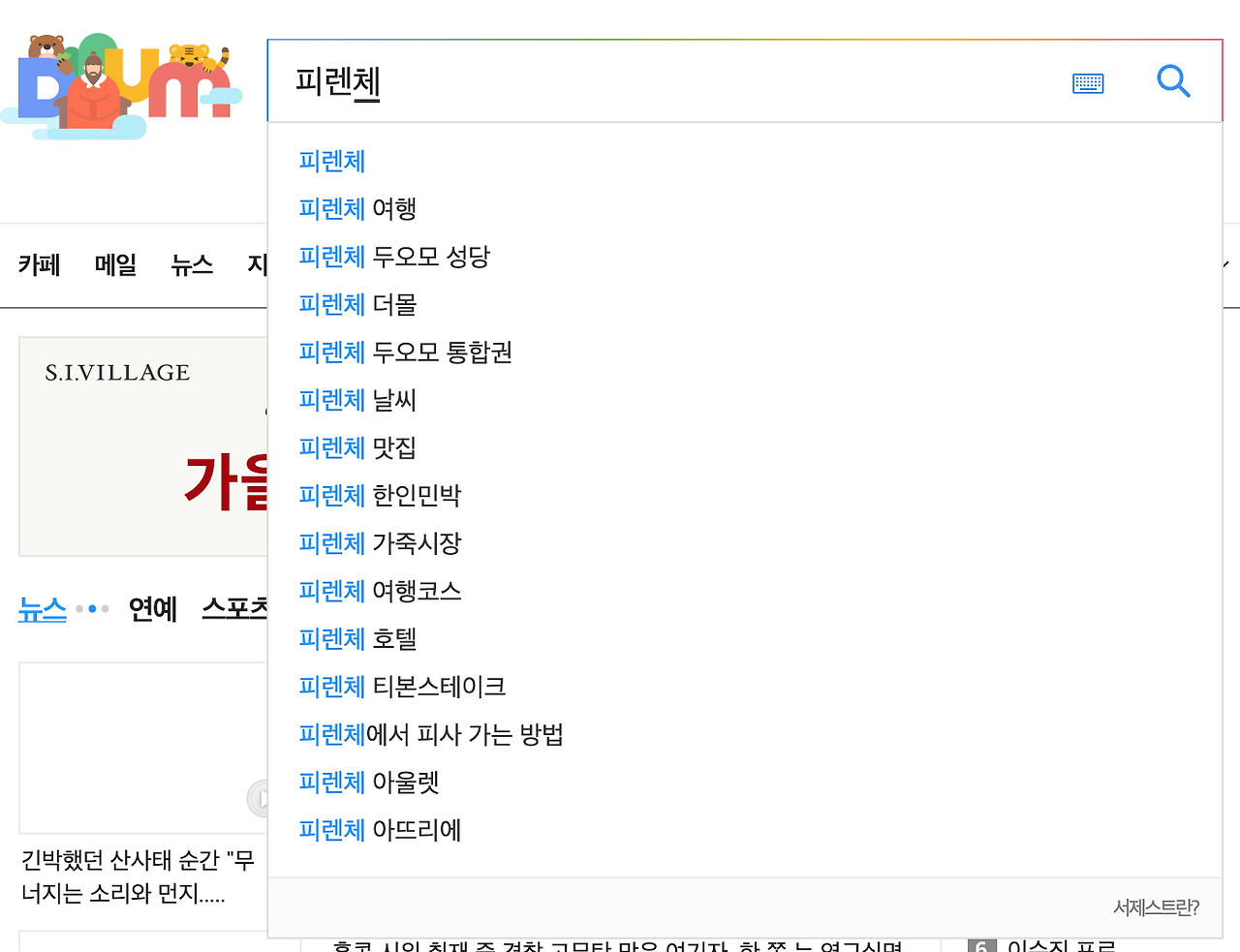Select the 피렌체 맛집 suggestion
1240x952 pixels.
click(x=356, y=447)
